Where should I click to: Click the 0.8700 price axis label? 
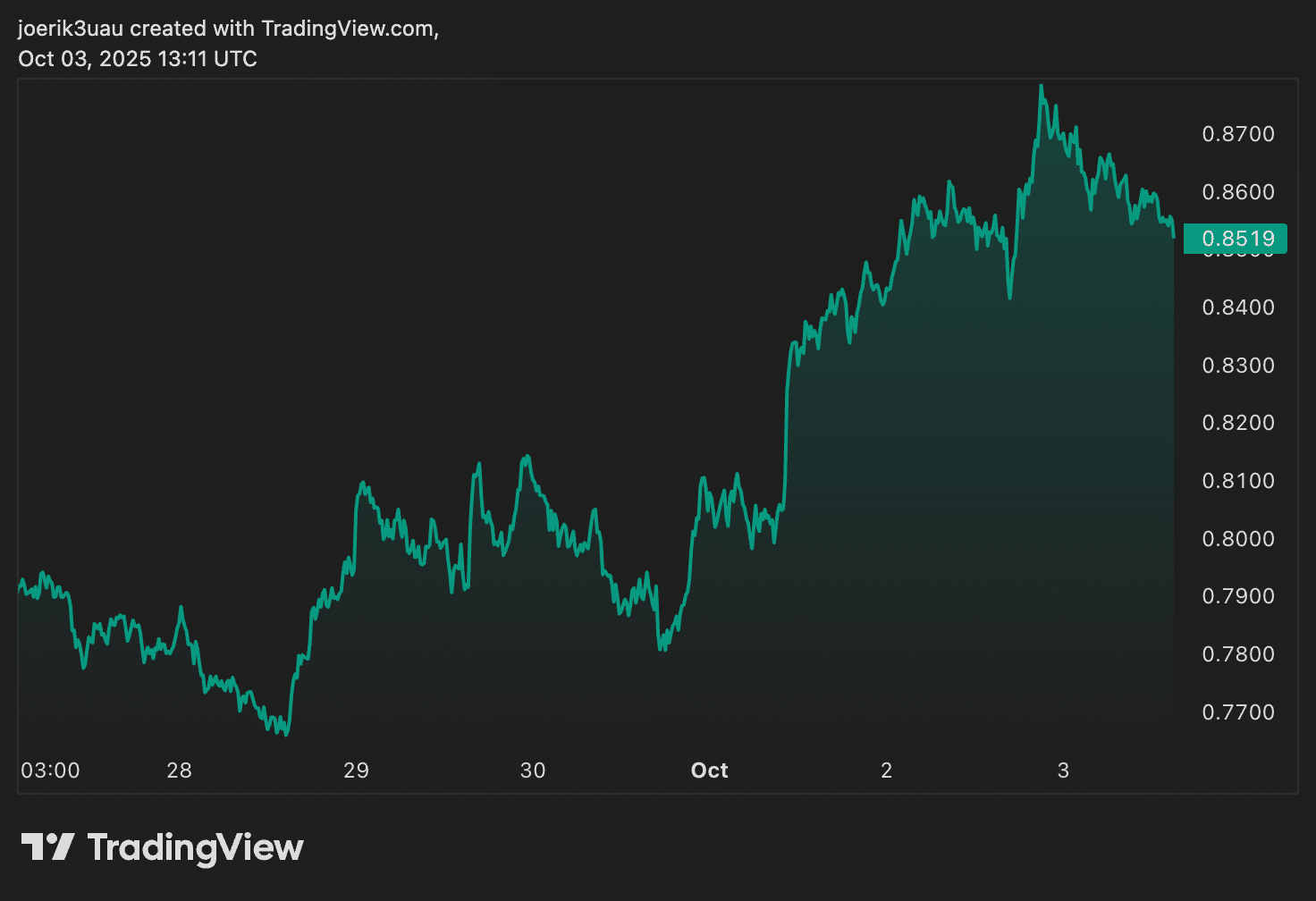point(1238,134)
